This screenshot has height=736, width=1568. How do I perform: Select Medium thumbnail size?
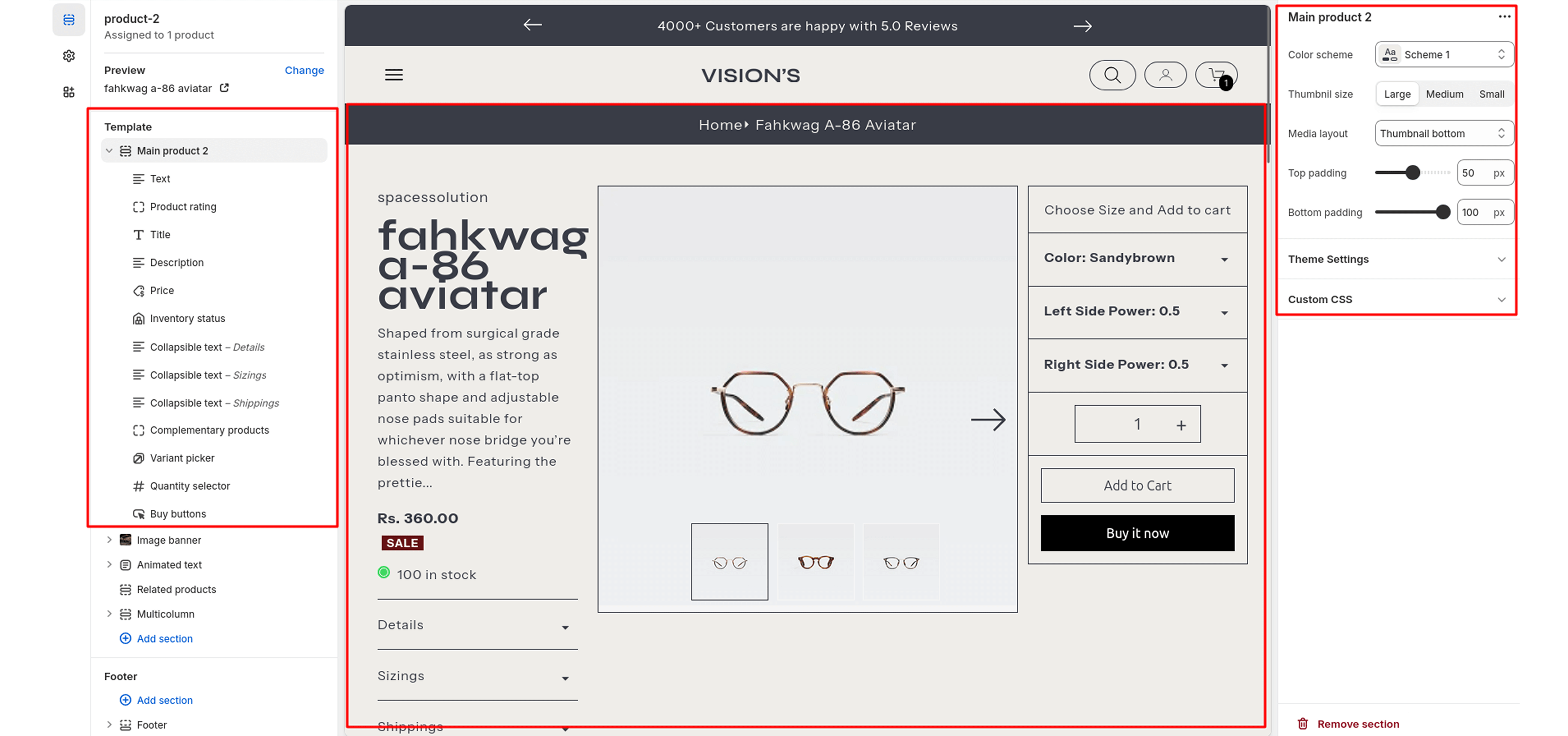coord(1444,94)
